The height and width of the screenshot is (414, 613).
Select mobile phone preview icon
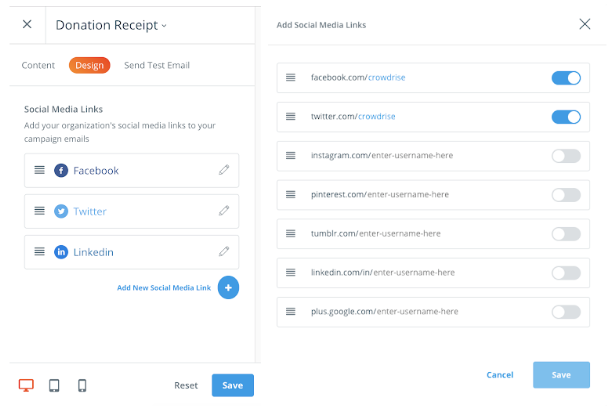pyautogui.click(x=82, y=385)
